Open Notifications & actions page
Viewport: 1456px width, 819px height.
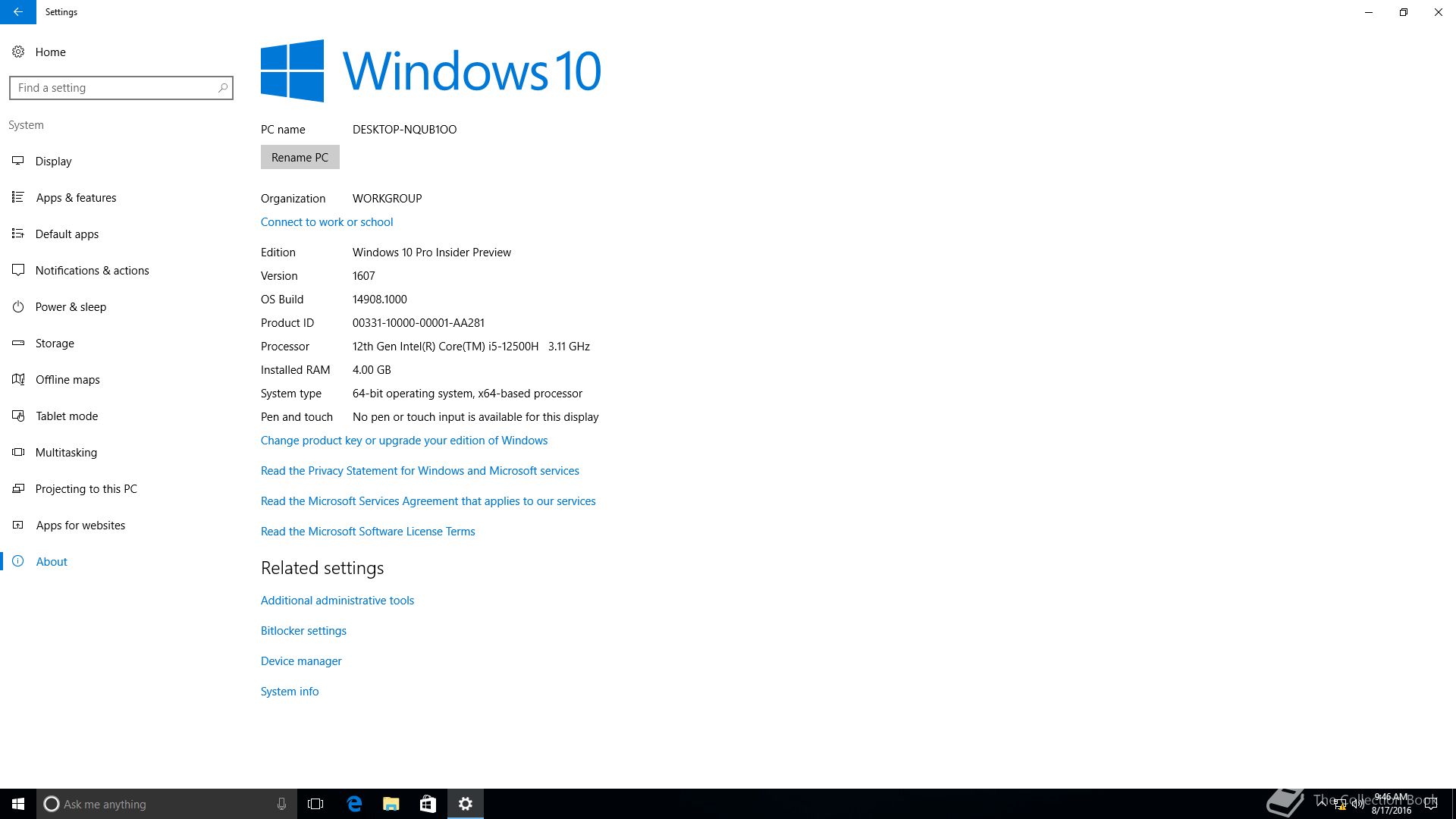coord(93,271)
